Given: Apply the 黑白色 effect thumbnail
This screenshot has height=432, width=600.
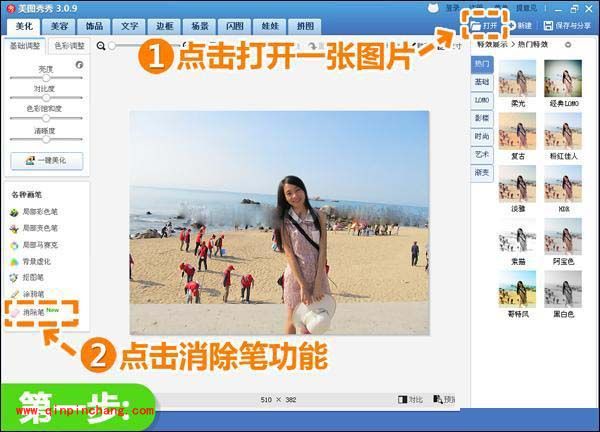Looking at the screenshot, I should 563,289.
